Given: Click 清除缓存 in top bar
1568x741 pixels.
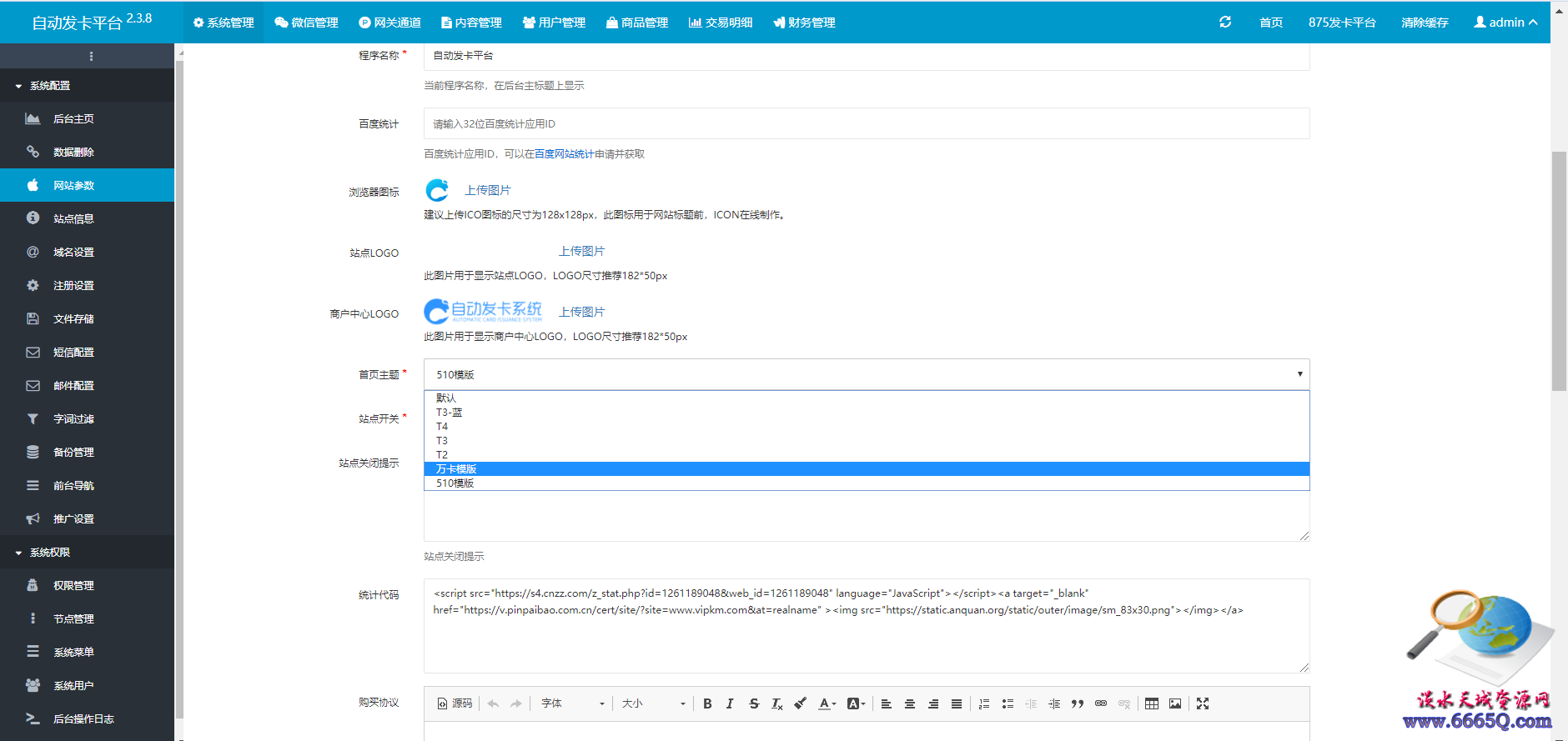Looking at the screenshot, I should coord(1425,23).
